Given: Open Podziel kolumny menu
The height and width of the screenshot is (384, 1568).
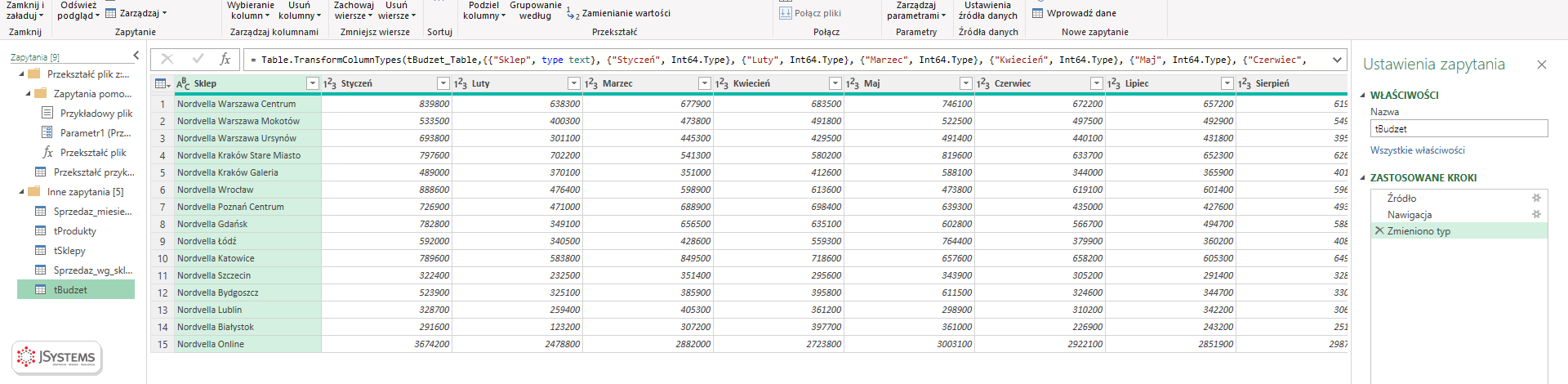Looking at the screenshot, I should 484,11.
